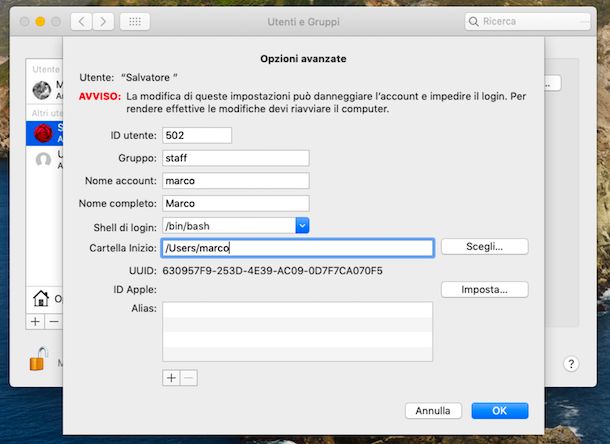Add a user with the sidebar plus button
The height and width of the screenshot is (444, 610).
35,322
